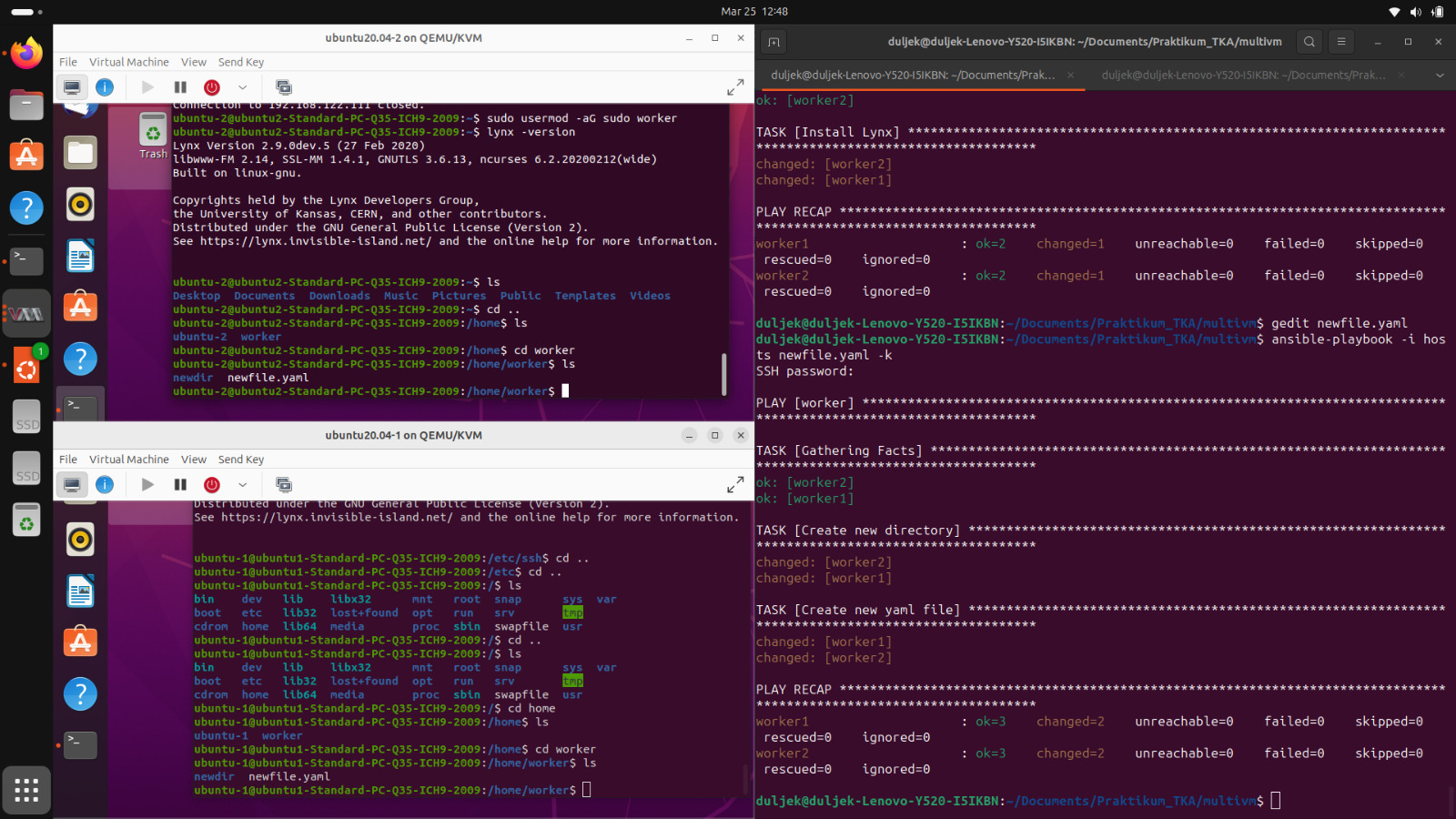Image resolution: width=1456 pixels, height=819 pixels.
Task: Open Files icon inside ubuntu20.04-2 guest dock
Action: (80, 153)
